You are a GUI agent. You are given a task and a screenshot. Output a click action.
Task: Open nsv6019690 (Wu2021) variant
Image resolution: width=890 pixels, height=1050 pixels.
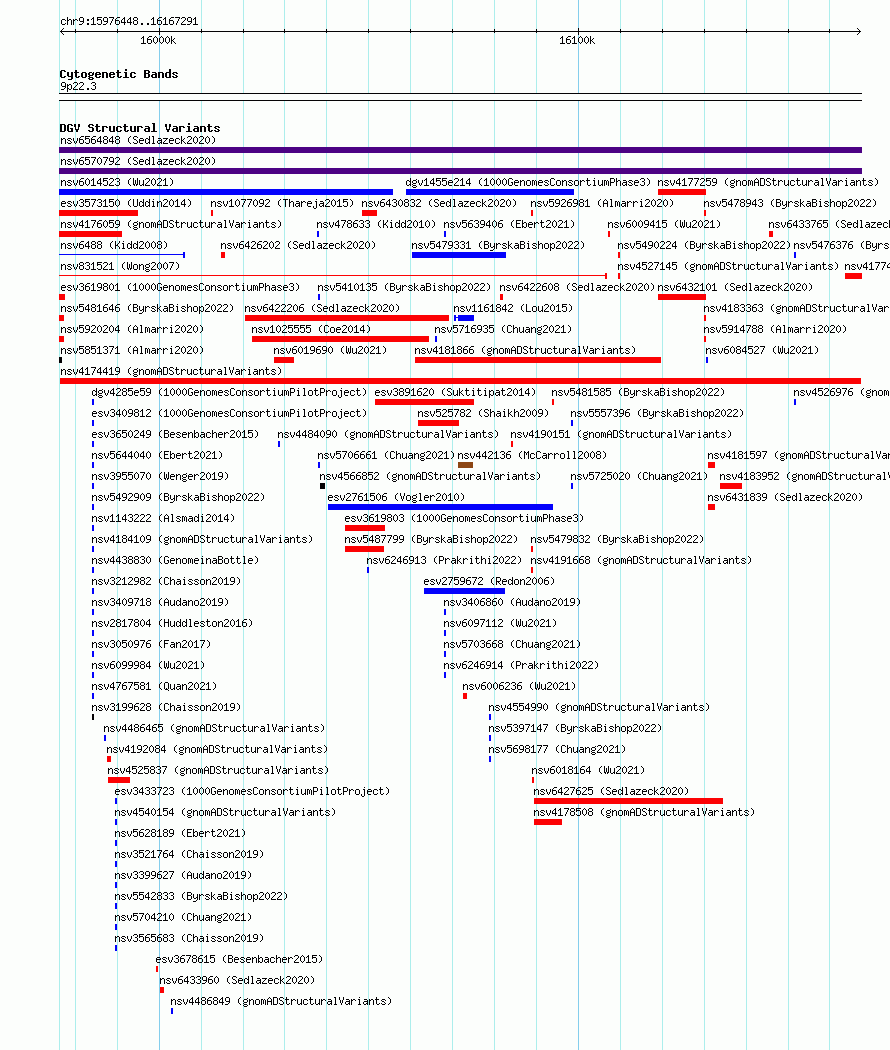(284, 360)
